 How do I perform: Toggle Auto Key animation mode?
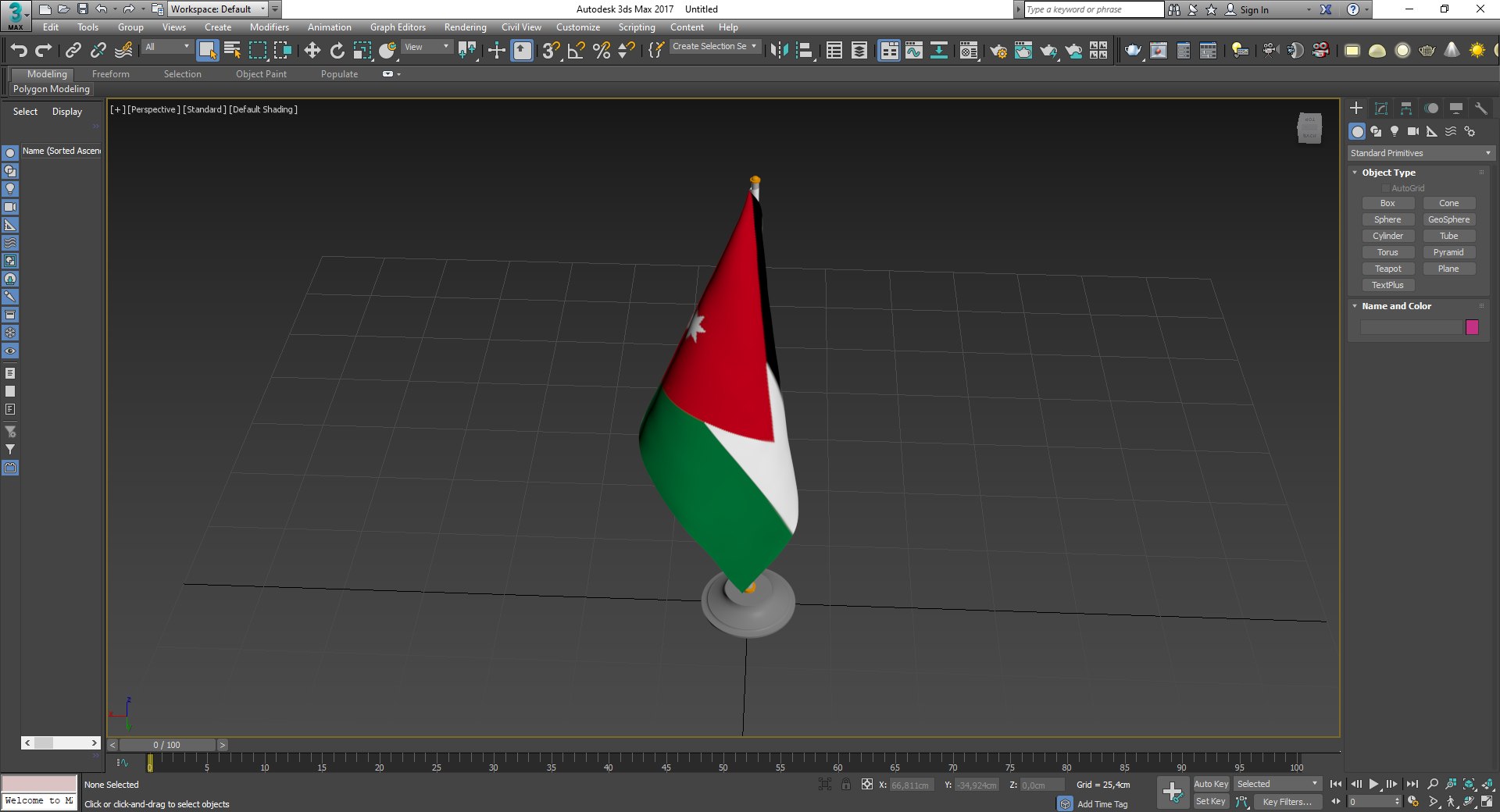pos(1211,784)
